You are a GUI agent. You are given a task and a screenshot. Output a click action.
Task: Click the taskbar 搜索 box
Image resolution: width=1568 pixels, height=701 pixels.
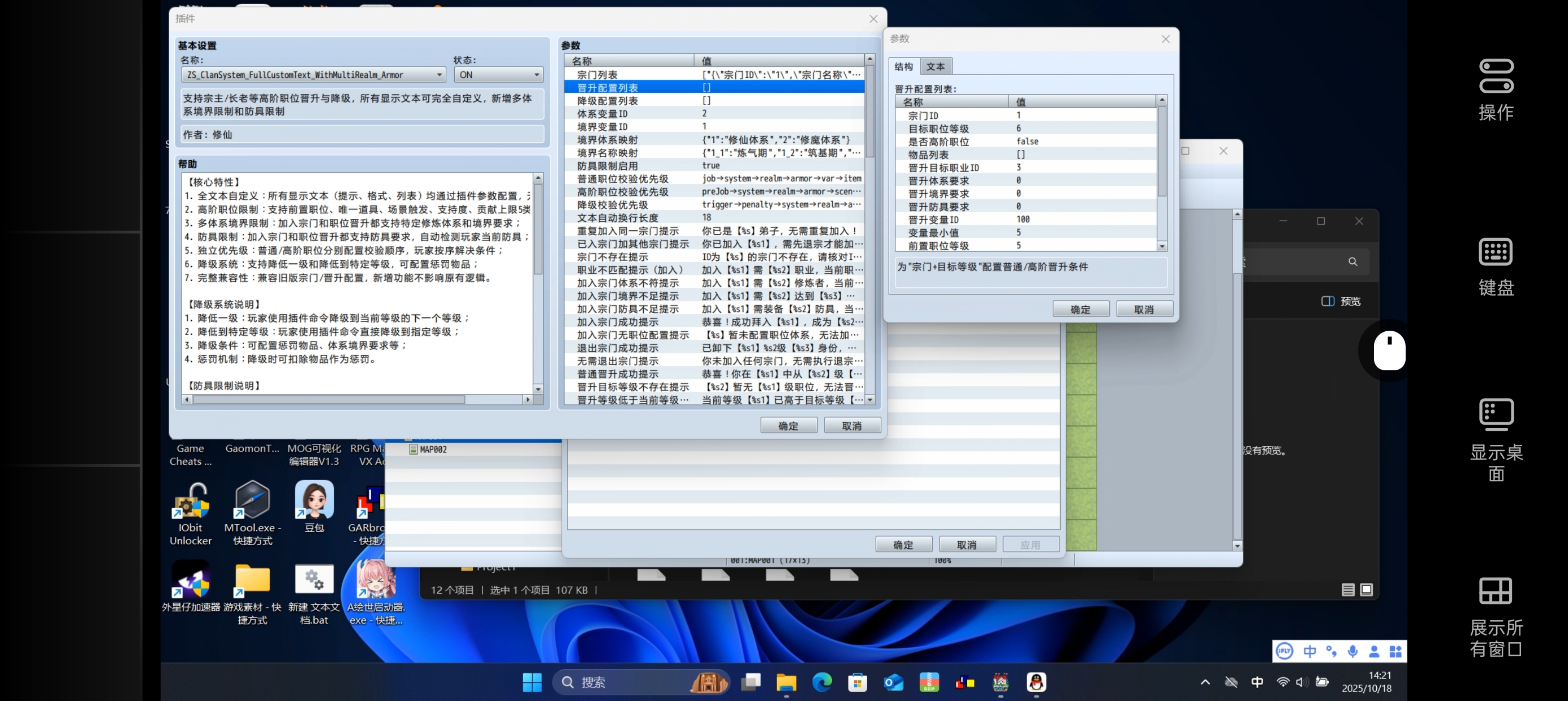pyautogui.click(x=640, y=682)
